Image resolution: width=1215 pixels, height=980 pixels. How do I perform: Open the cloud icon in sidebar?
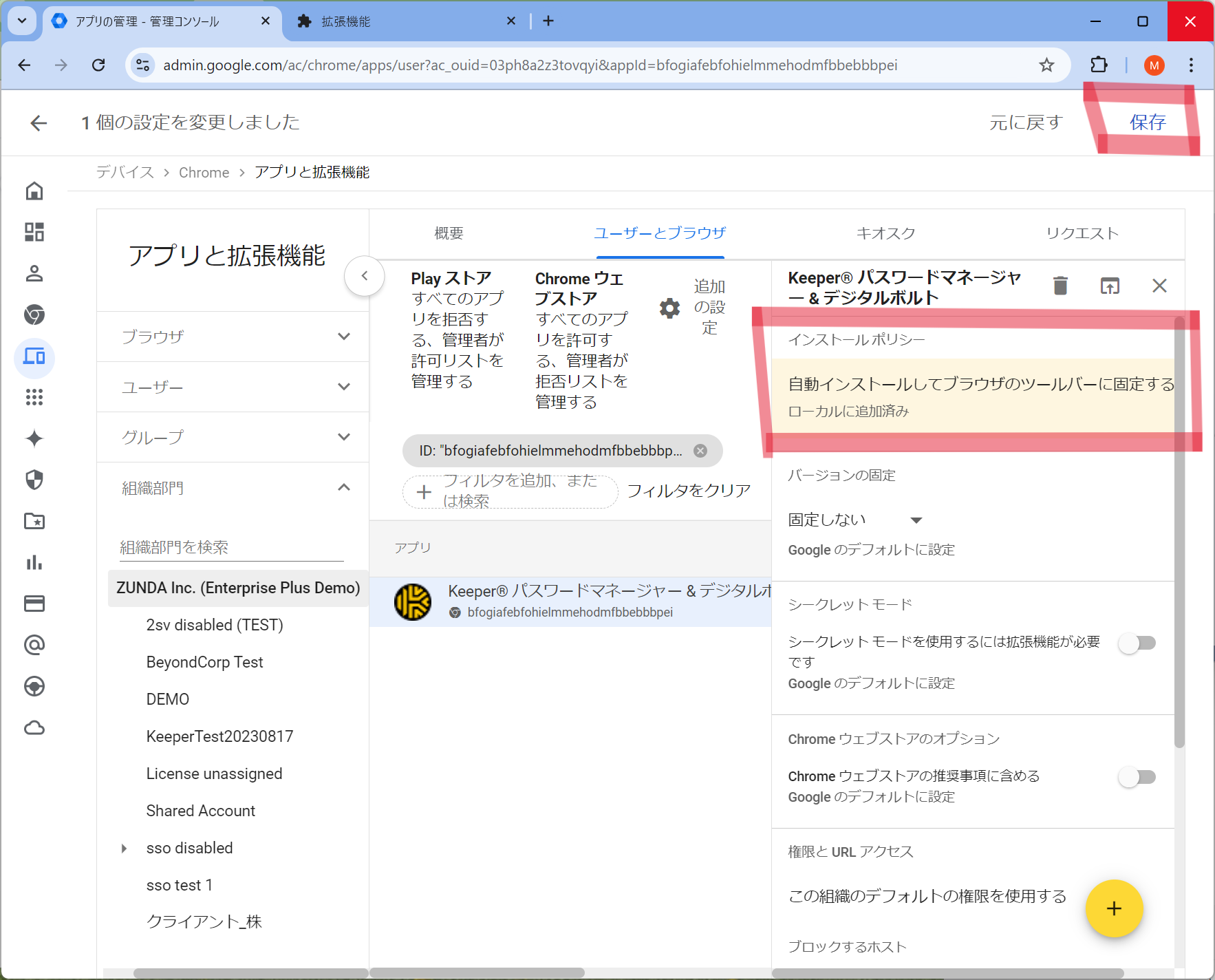34,727
